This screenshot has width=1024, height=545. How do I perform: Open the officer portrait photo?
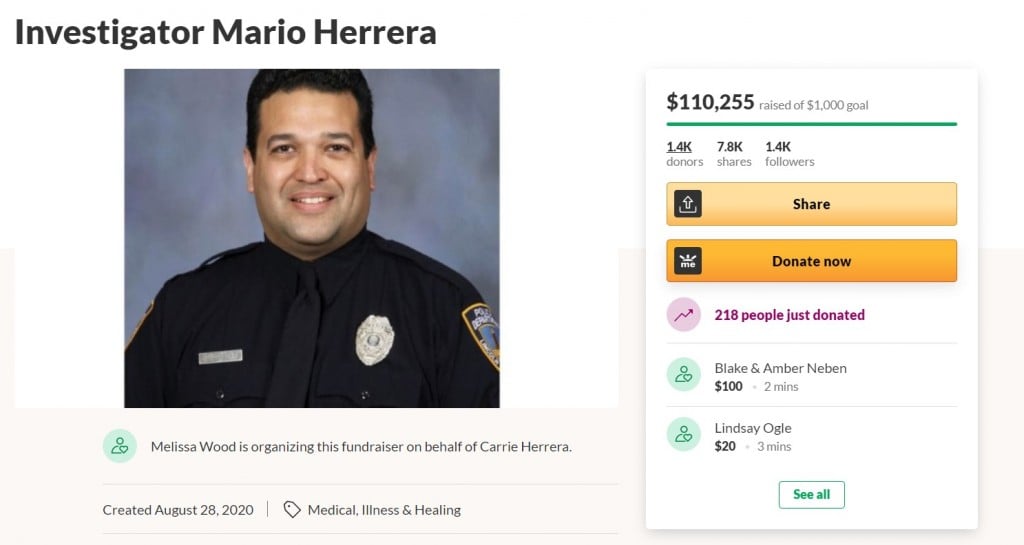pyautogui.click(x=312, y=238)
